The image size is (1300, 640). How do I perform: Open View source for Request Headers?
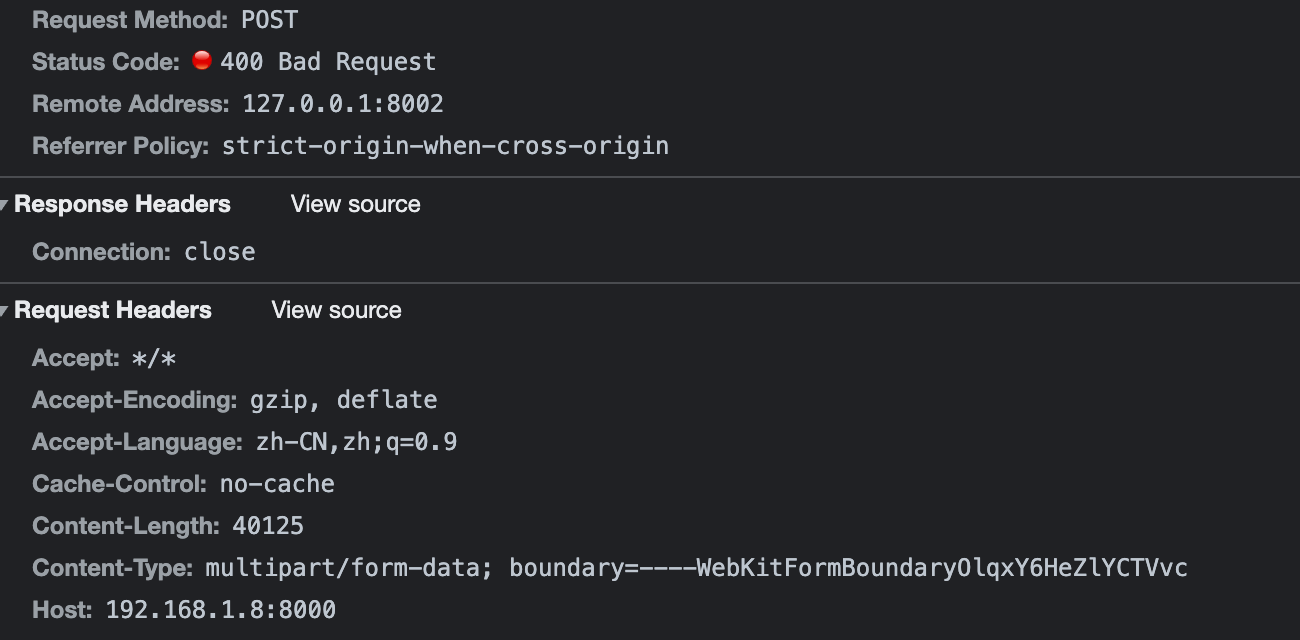[336, 310]
